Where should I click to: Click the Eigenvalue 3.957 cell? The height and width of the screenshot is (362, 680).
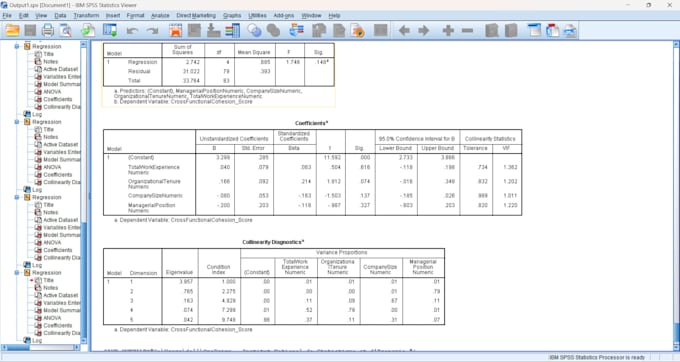[x=186, y=282]
